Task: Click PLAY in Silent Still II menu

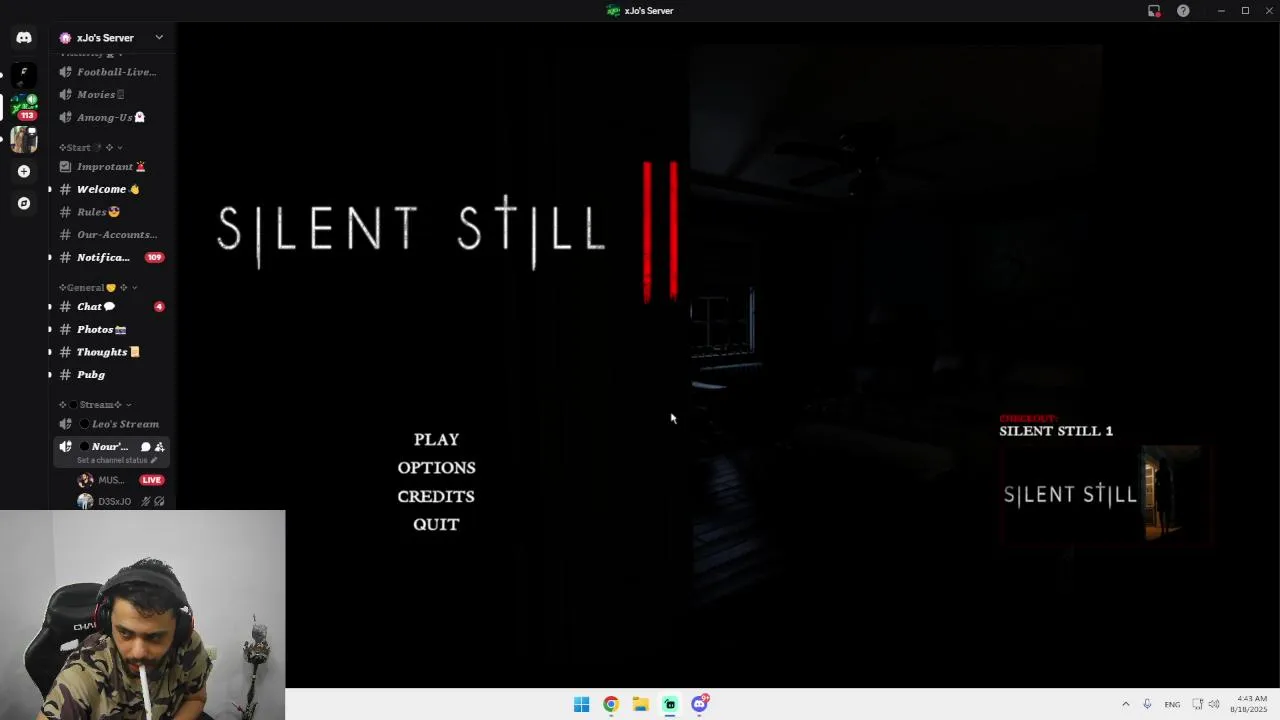Action: click(x=436, y=440)
